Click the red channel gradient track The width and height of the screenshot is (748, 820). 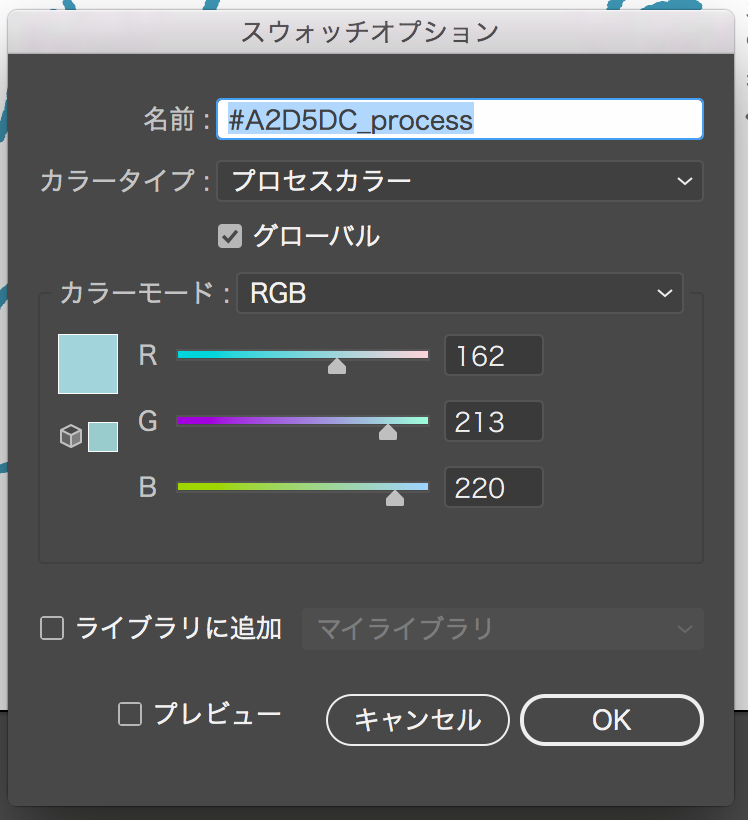[x=303, y=355]
